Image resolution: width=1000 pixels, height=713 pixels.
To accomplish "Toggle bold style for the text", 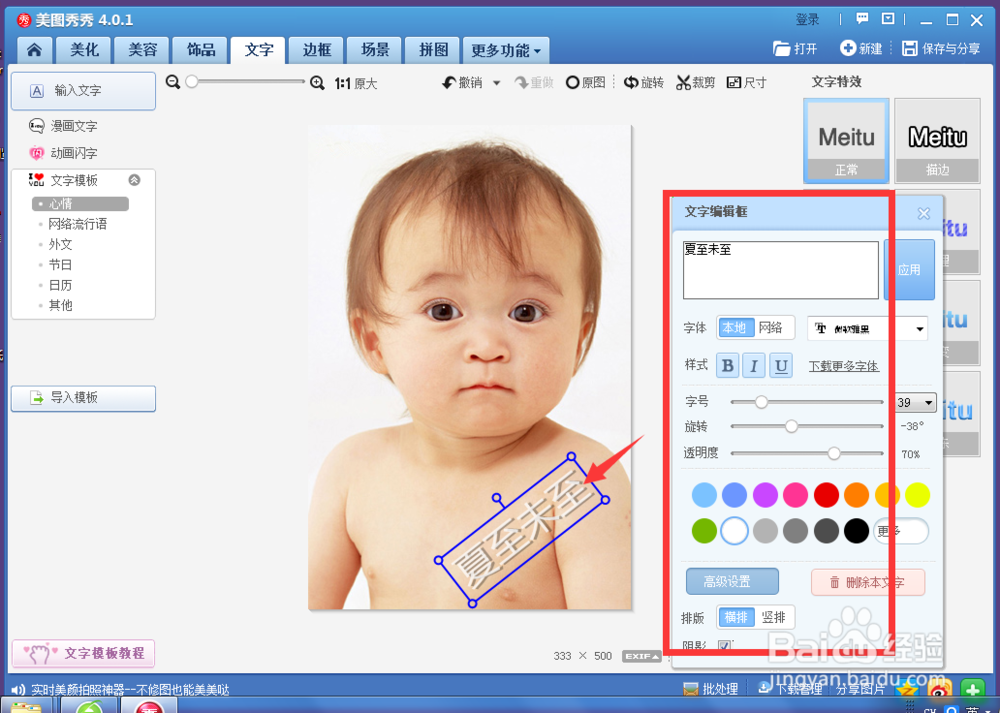I will [x=727, y=365].
